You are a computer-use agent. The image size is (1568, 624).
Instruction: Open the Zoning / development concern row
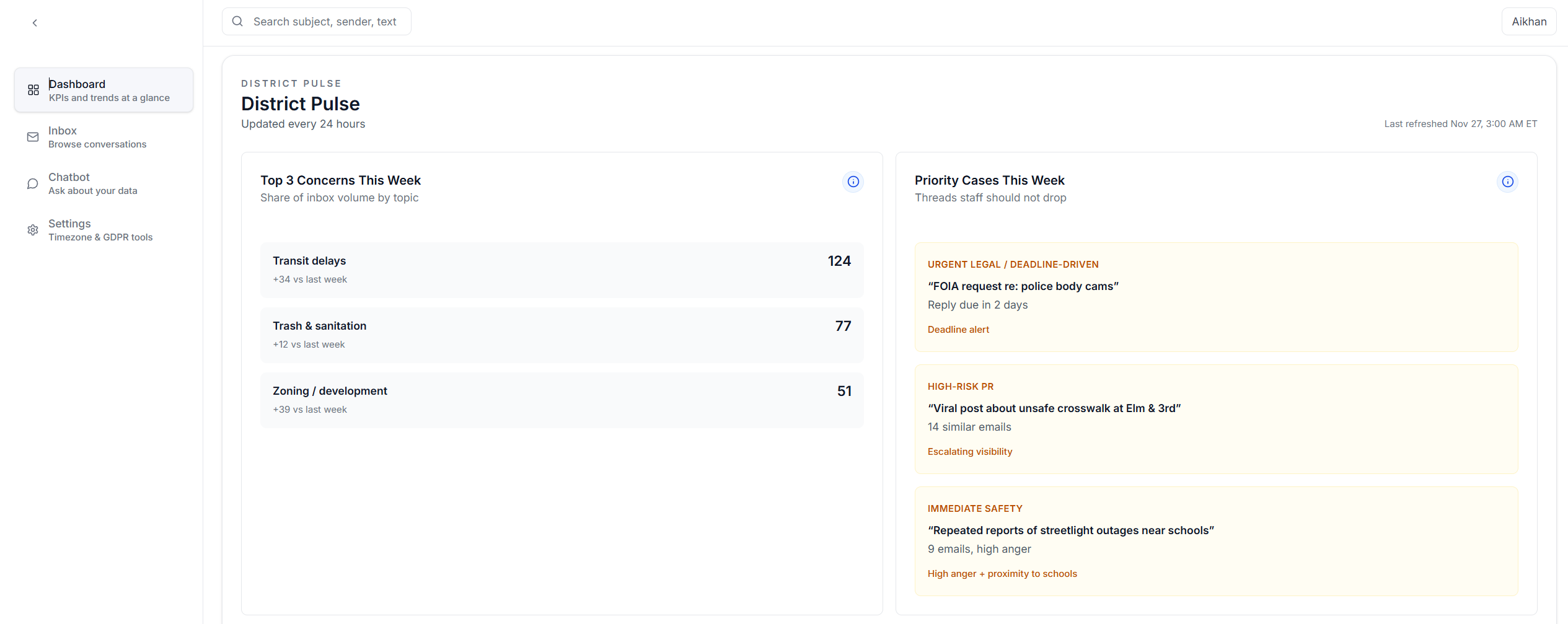click(x=562, y=400)
